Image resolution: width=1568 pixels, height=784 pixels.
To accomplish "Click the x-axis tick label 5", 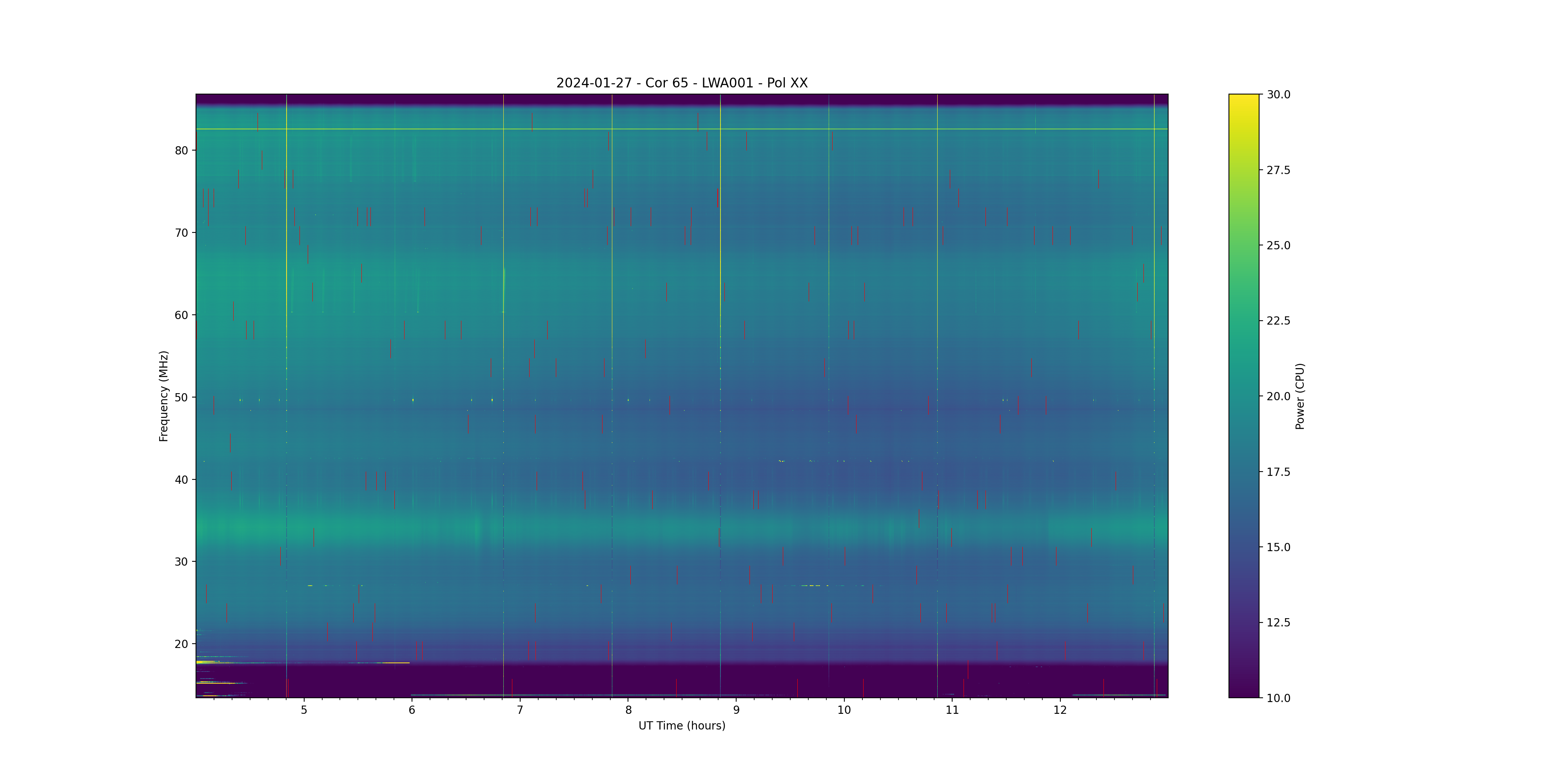I will (304, 710).
